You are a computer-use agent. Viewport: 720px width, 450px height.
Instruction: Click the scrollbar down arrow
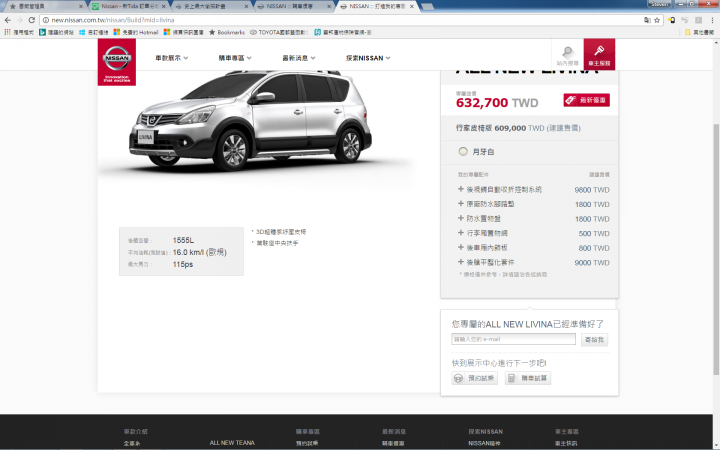coord(716,445)
